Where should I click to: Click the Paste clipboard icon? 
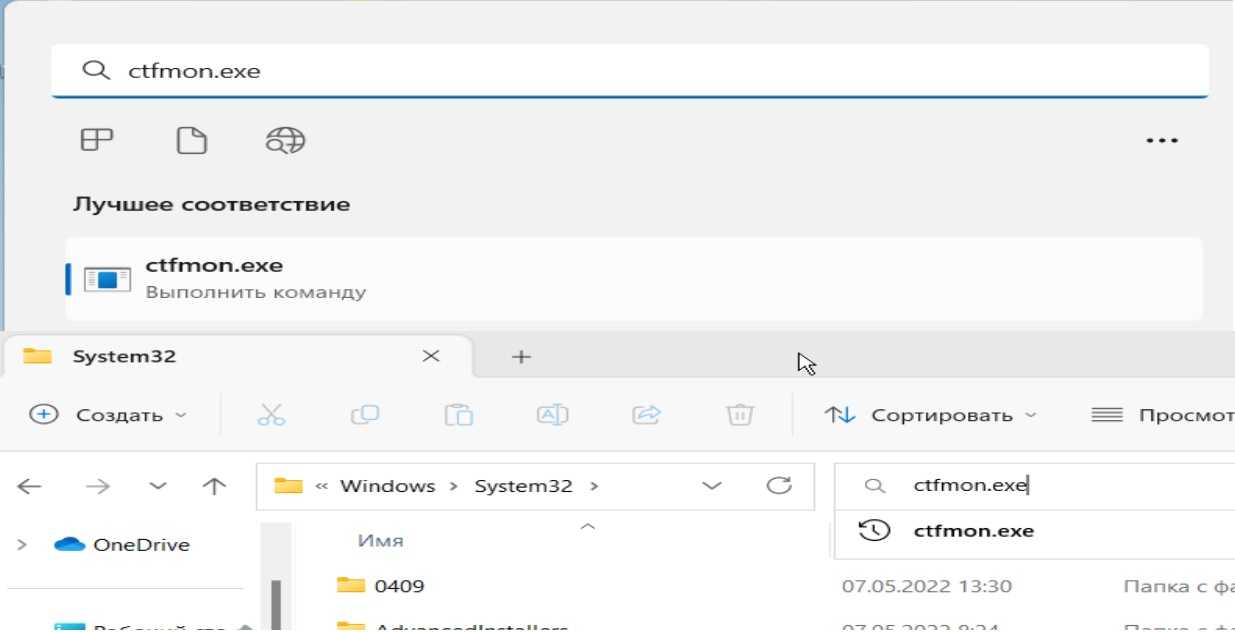pos(458,415)
